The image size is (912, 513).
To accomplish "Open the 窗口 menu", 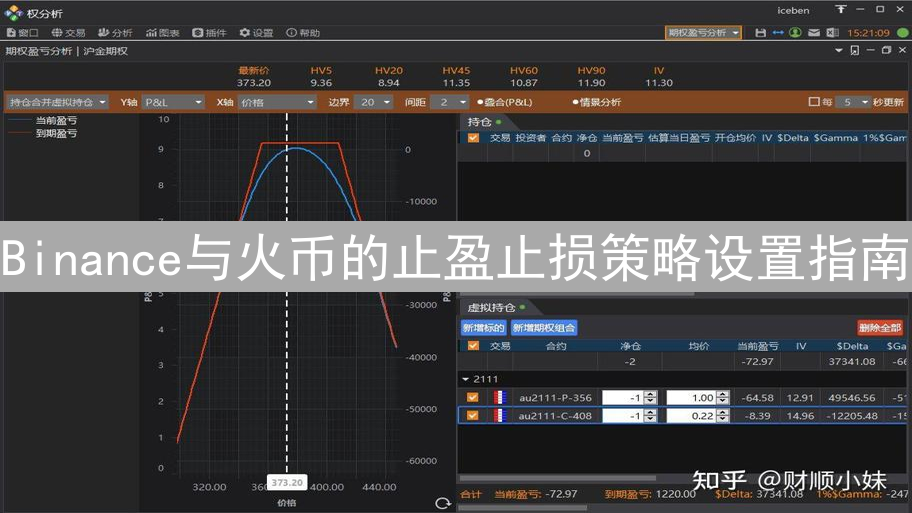I will click(x=23, y=33).
